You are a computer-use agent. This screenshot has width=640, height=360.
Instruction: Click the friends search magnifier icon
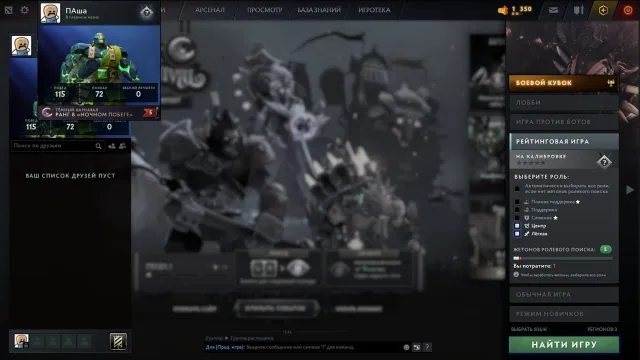pyautogui.click(x=98, y=146)
